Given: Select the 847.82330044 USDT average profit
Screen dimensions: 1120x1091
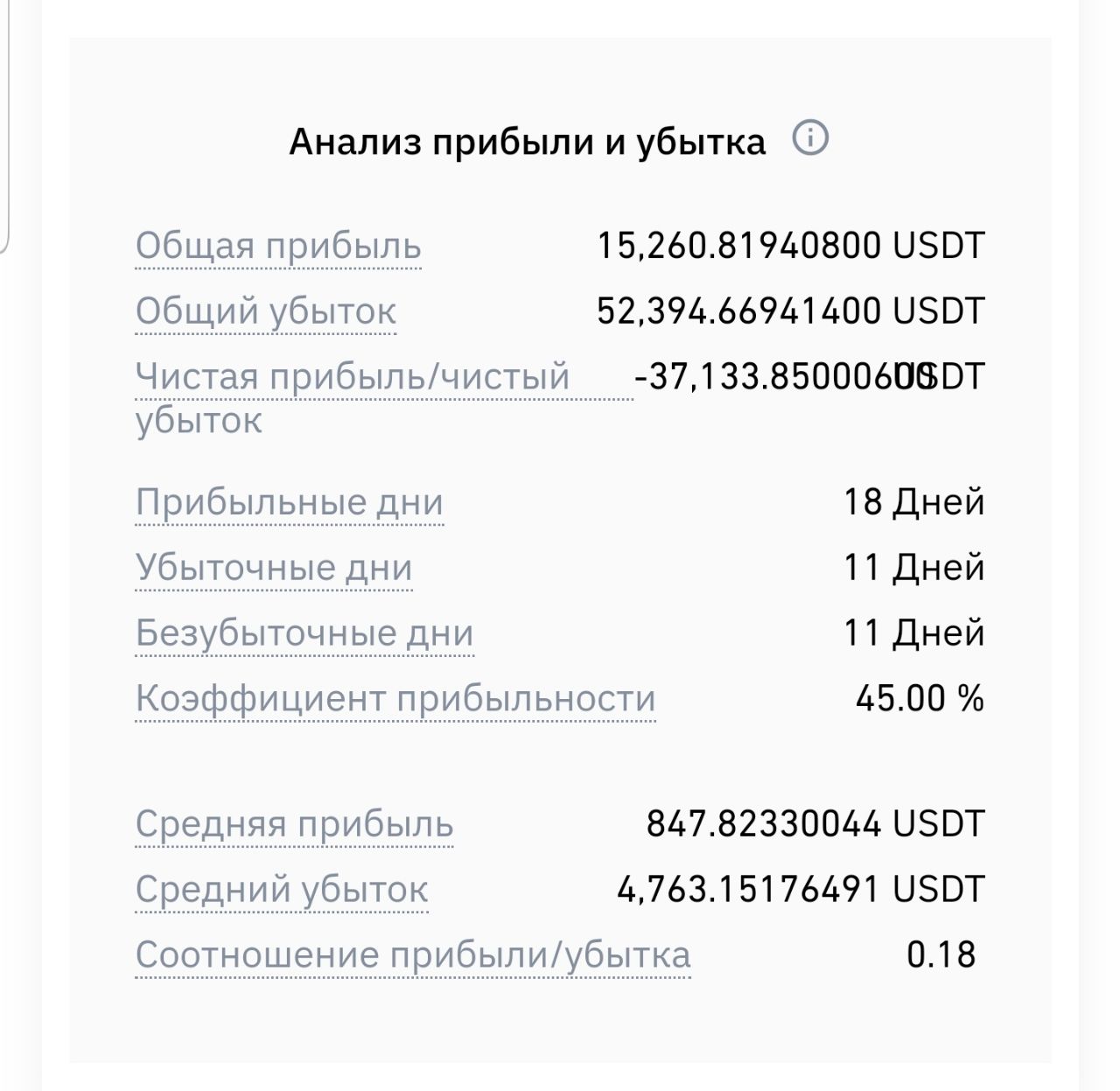Looking at the screenshot, I should 815,824.
